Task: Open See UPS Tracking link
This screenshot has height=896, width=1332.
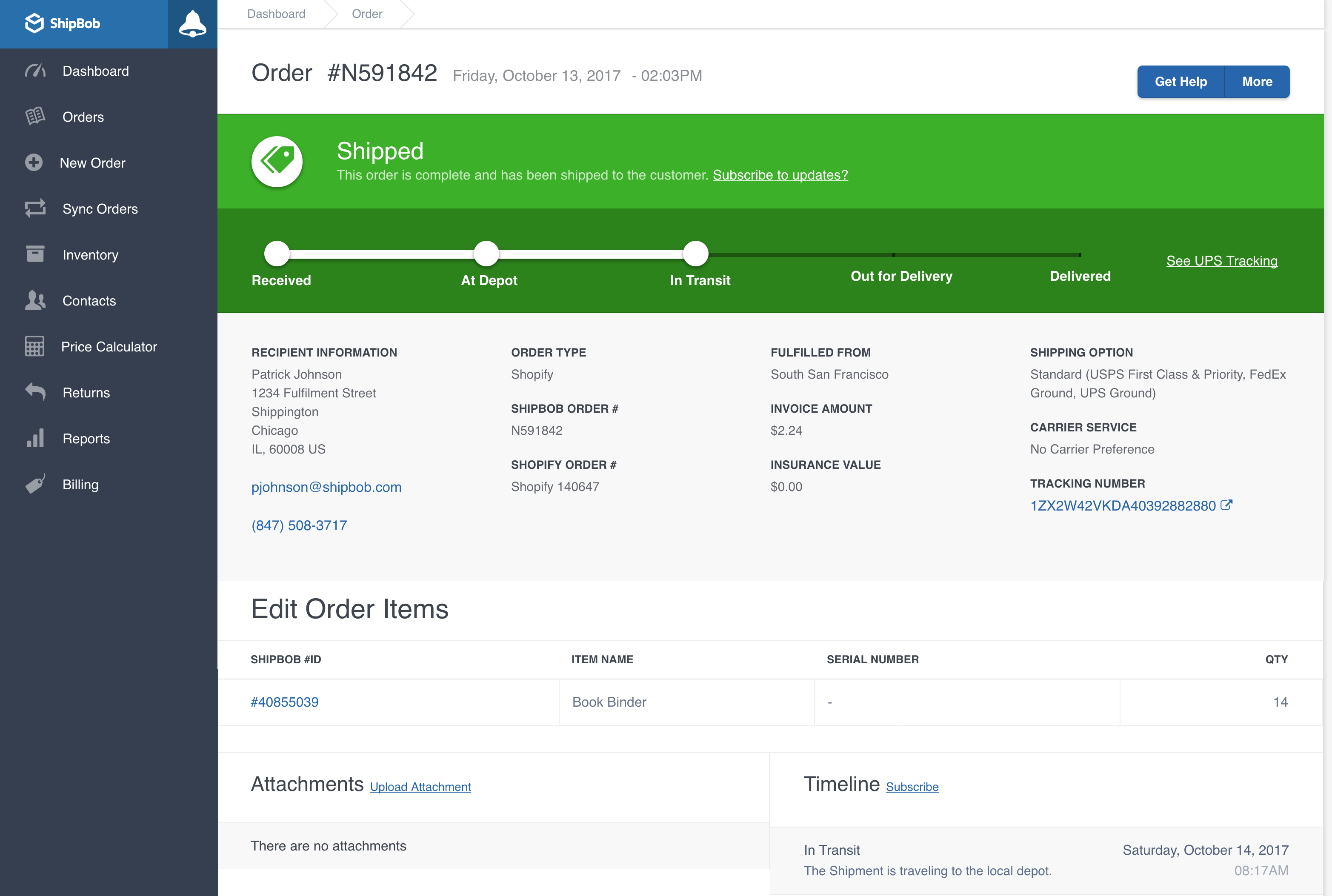Action: pyautogui.click(x=1222, y=260)
